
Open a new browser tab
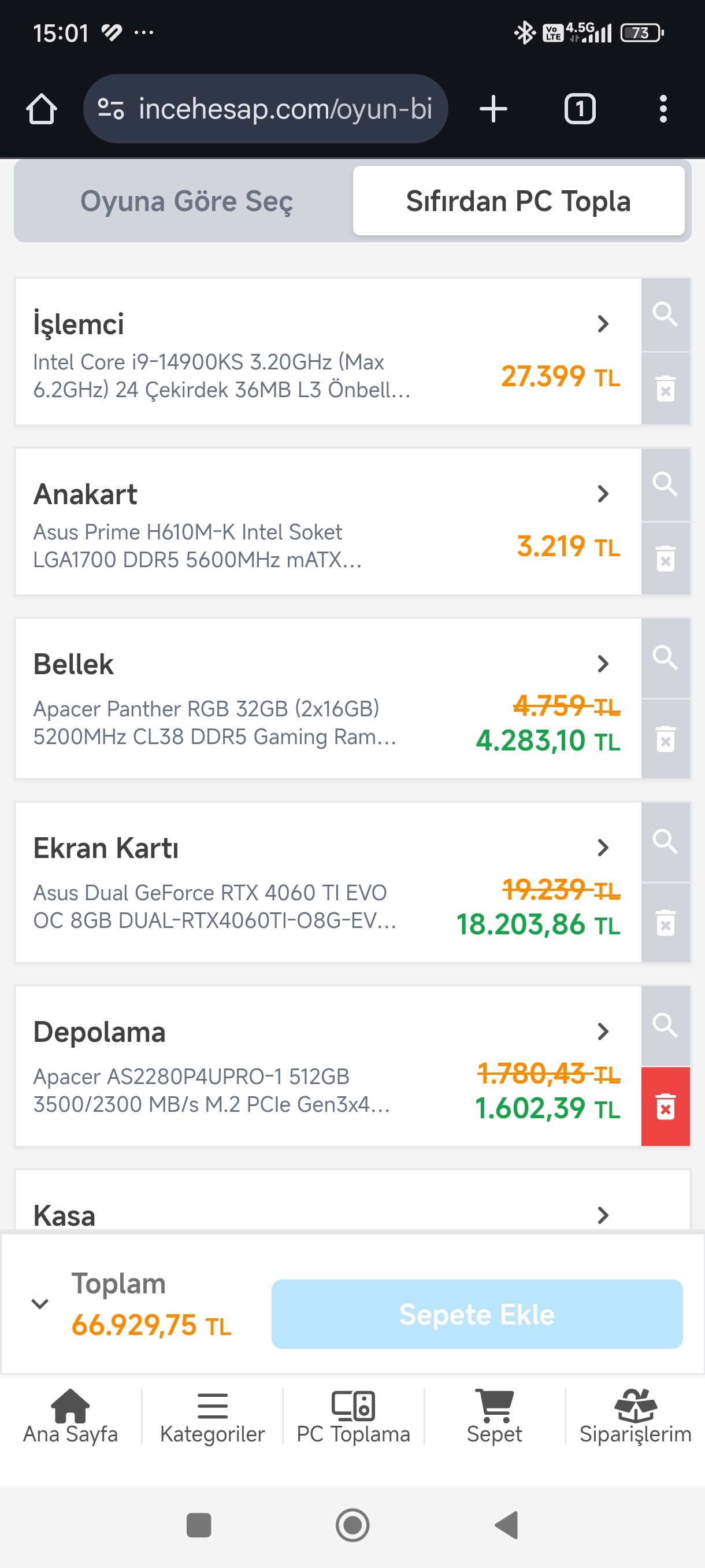coord(493,109)
